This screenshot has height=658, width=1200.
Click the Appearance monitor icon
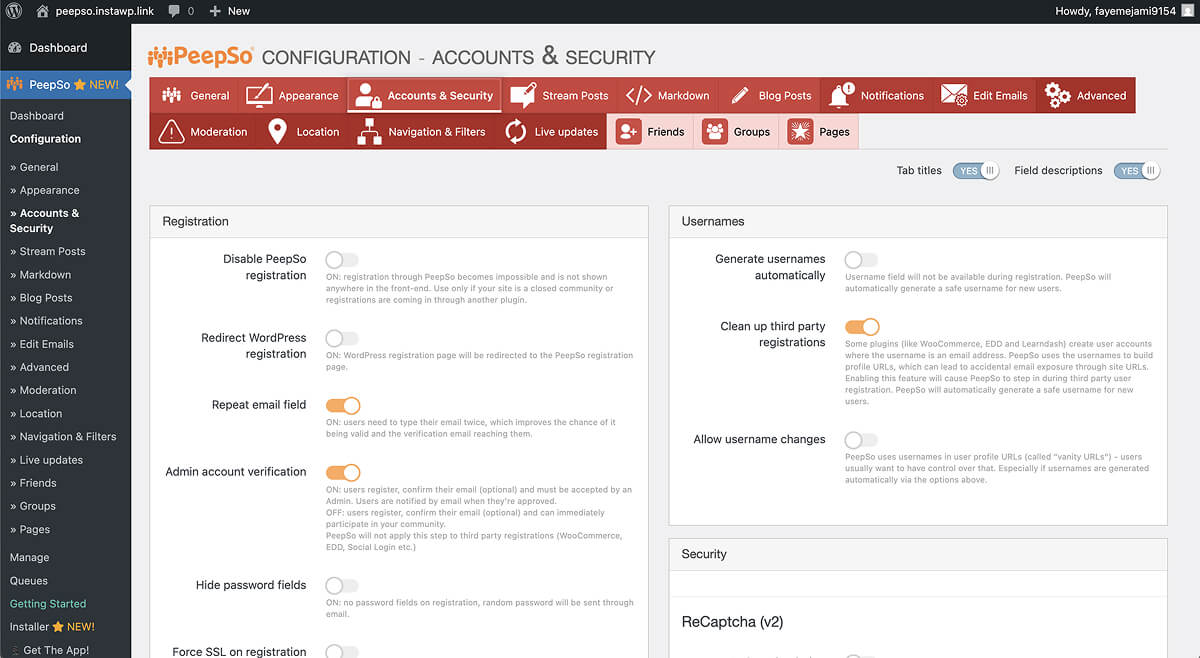[259, 95]
